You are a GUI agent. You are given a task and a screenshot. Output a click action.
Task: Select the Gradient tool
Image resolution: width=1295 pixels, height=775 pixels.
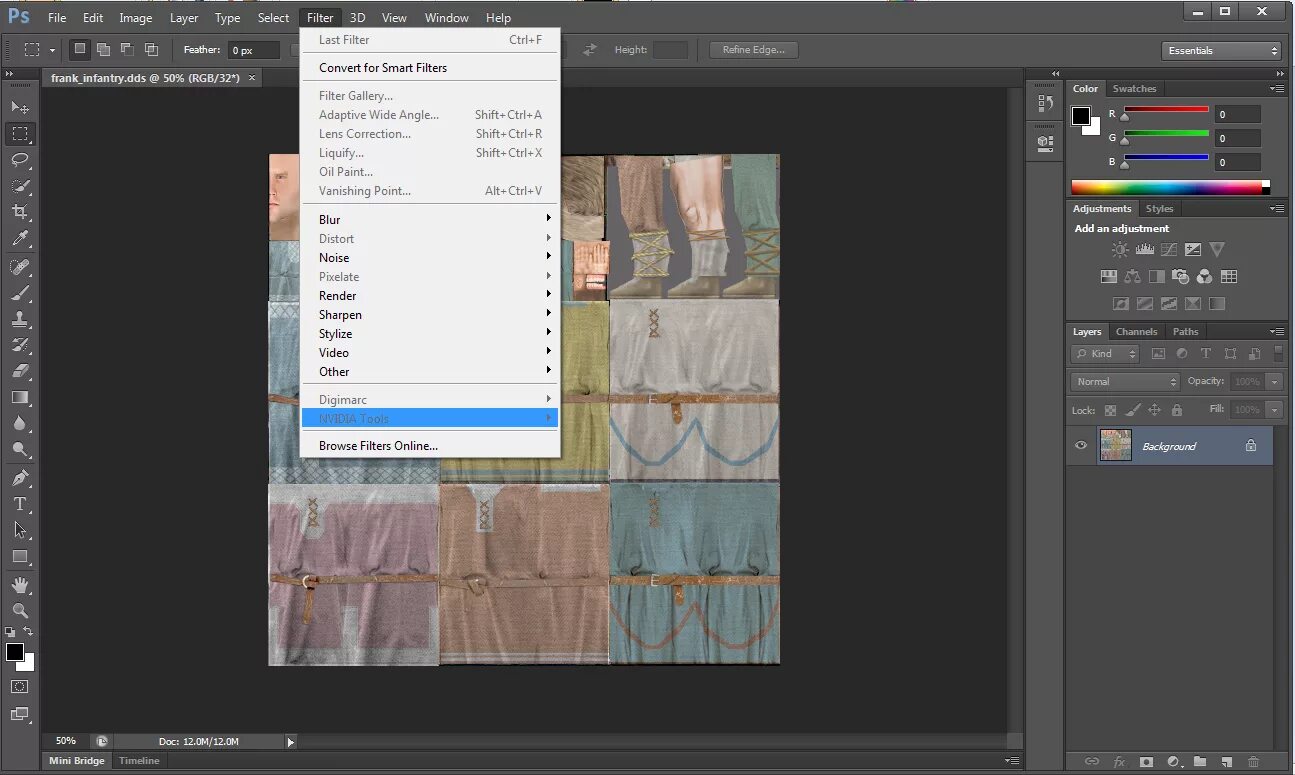pyautogui.click(x=20, y=397)
